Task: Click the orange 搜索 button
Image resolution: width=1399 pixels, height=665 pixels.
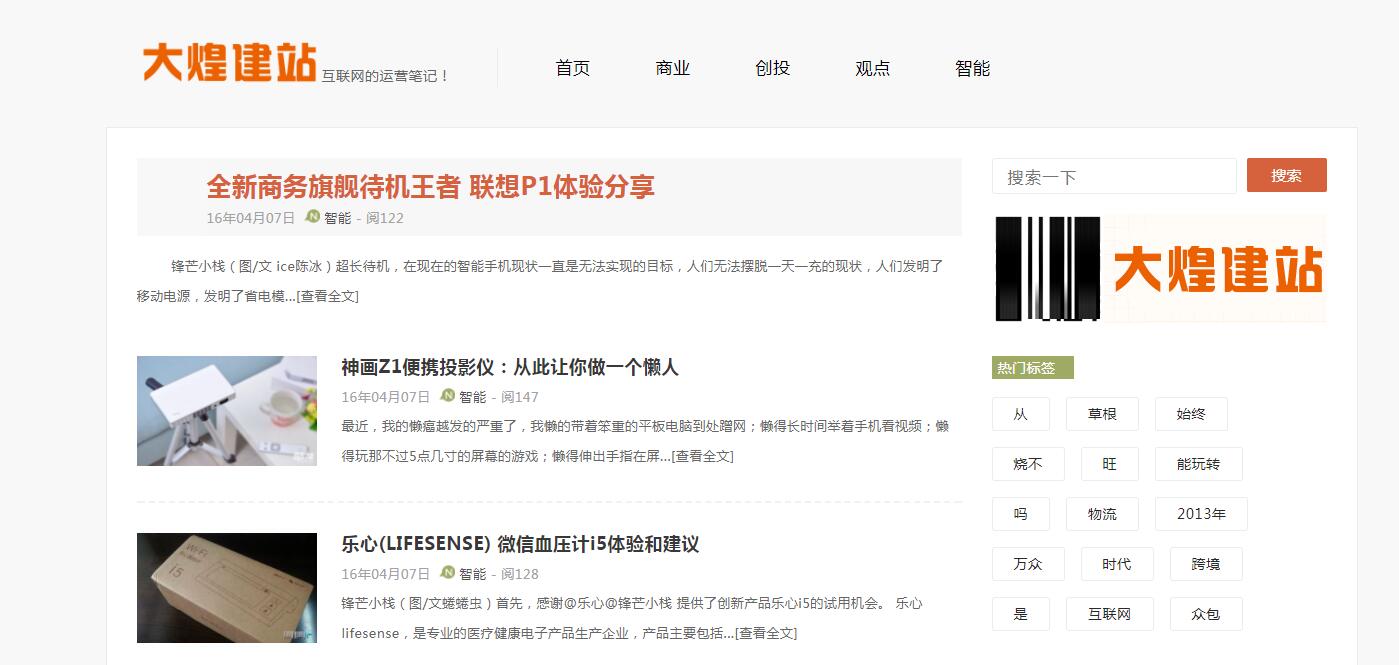Action: [x=1287, y=175]
